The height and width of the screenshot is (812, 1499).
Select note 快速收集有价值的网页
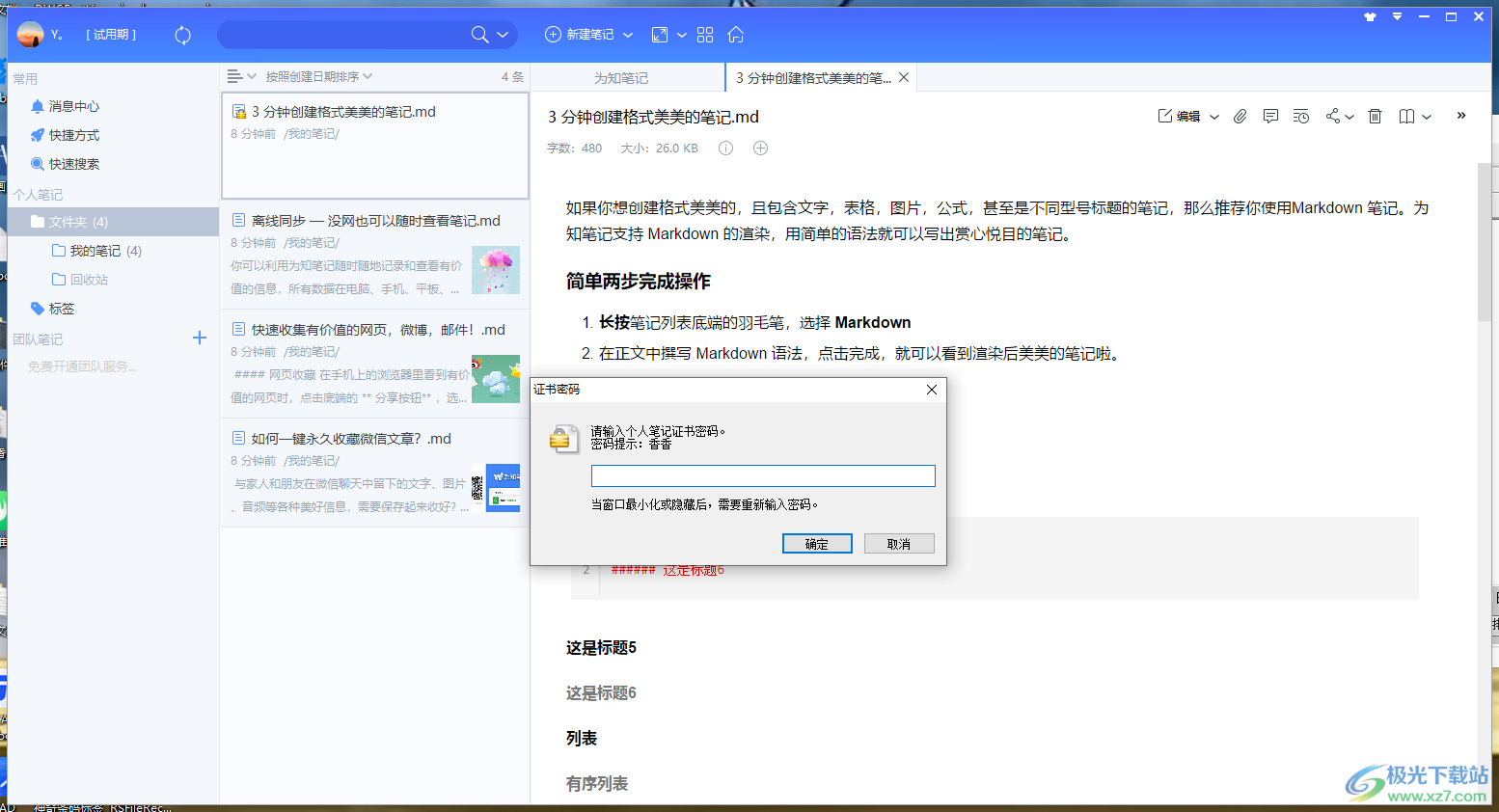coord(375,364)
